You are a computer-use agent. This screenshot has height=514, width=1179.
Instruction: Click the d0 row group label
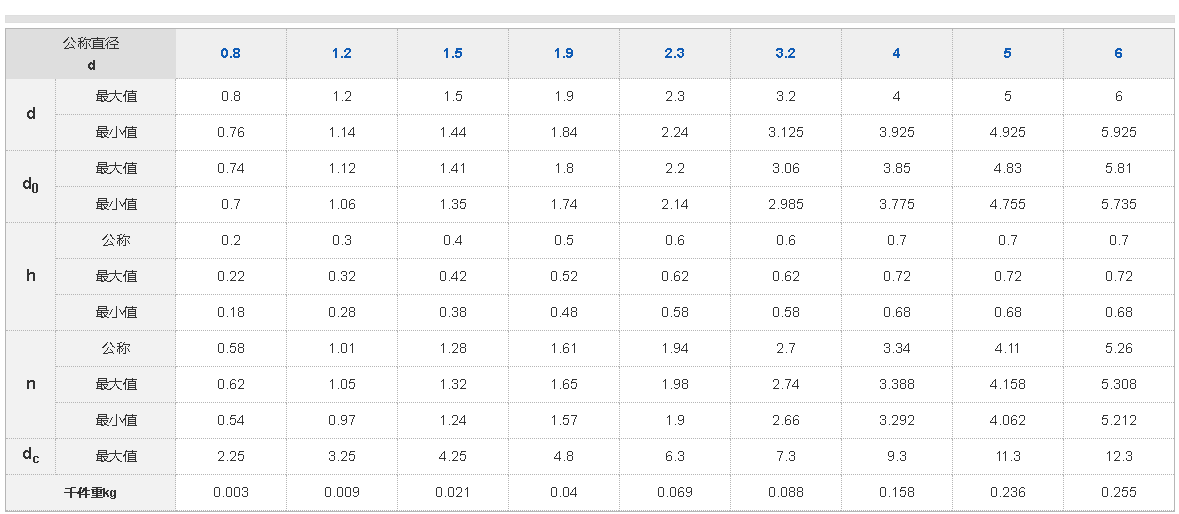coord(31,186)
